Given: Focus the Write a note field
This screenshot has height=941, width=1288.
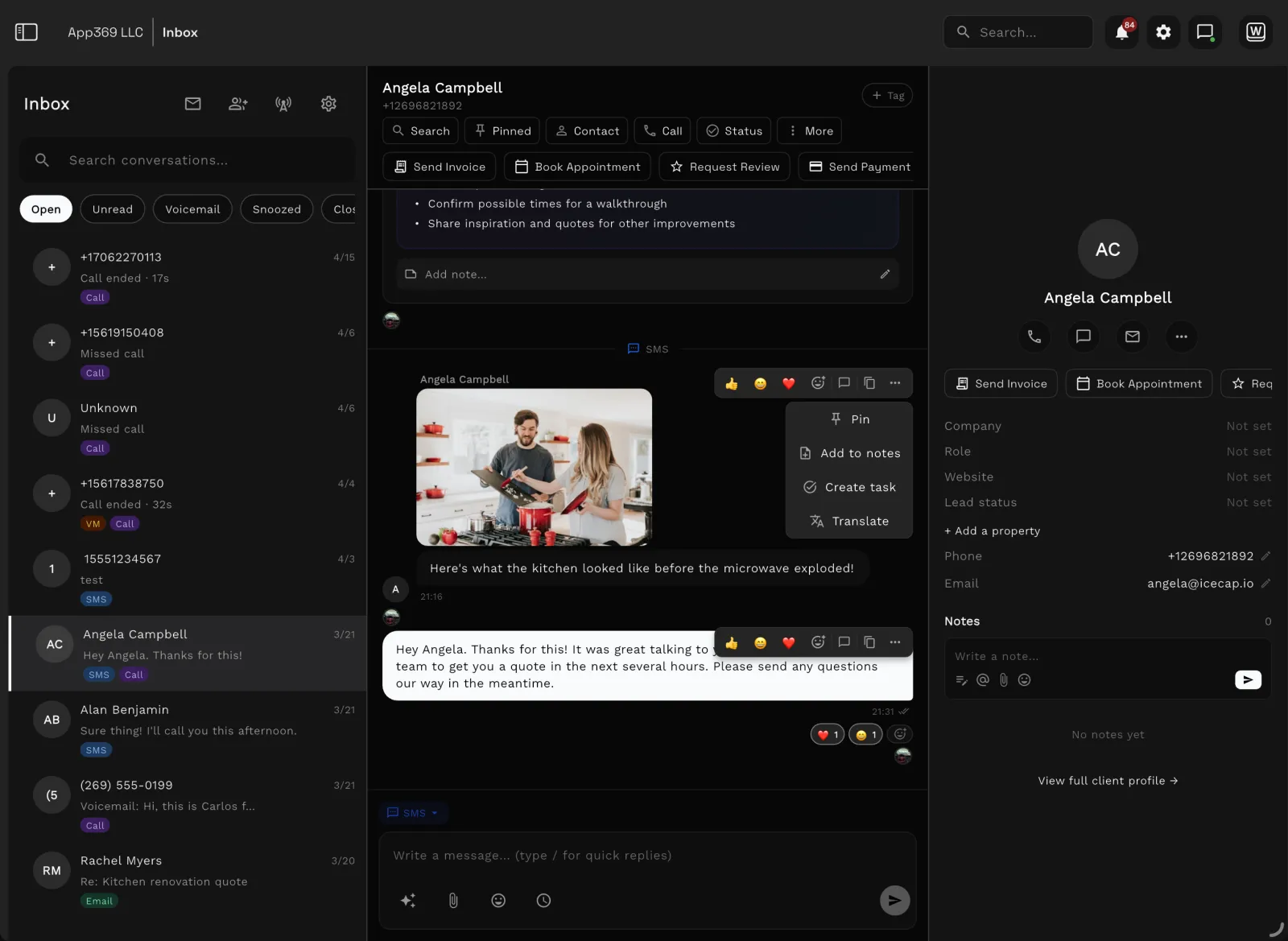Looking at the screenshot, I should (1107, 657).
